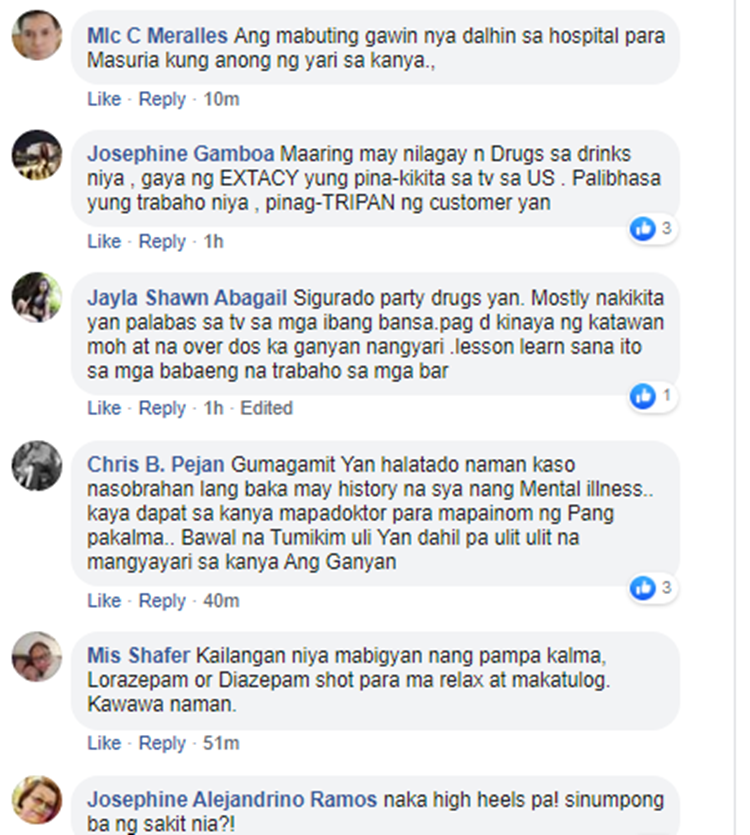Like Jayla Shawn Abagail's comment
Screen dimensions: 750x835
click(104, 408)
